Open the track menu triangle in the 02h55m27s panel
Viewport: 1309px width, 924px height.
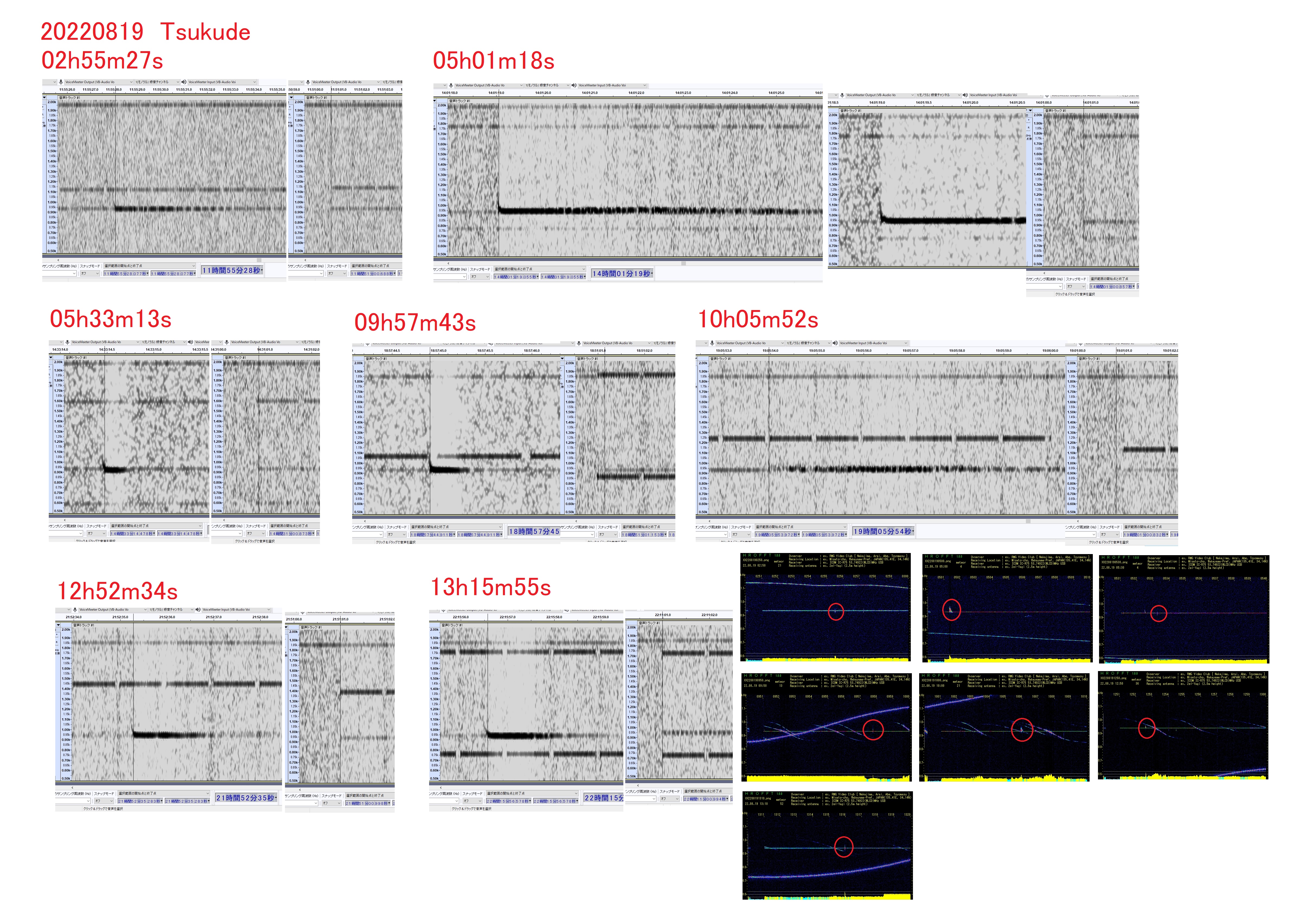tap(44, 97)
